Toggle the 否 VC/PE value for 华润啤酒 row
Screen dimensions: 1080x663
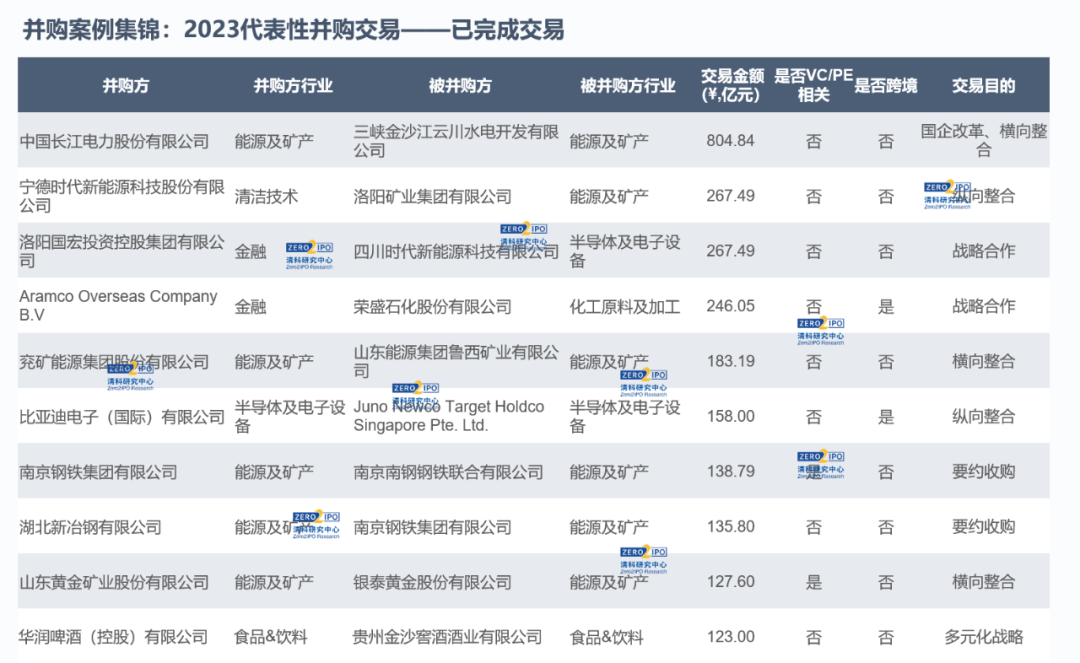coord(814,637)
